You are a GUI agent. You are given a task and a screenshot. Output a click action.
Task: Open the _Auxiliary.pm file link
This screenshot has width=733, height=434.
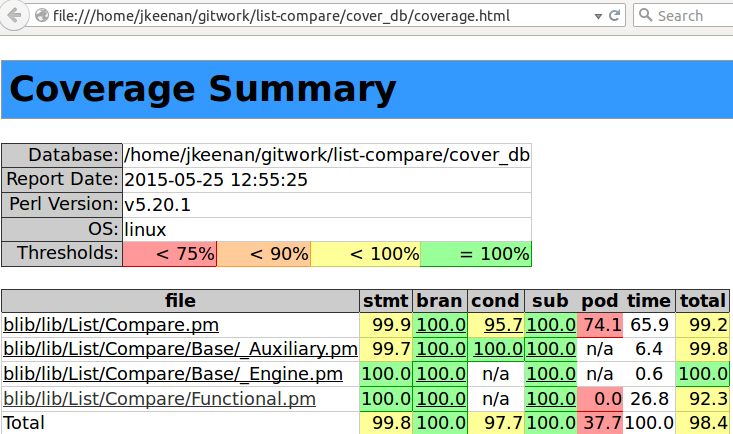click(180, 348)
